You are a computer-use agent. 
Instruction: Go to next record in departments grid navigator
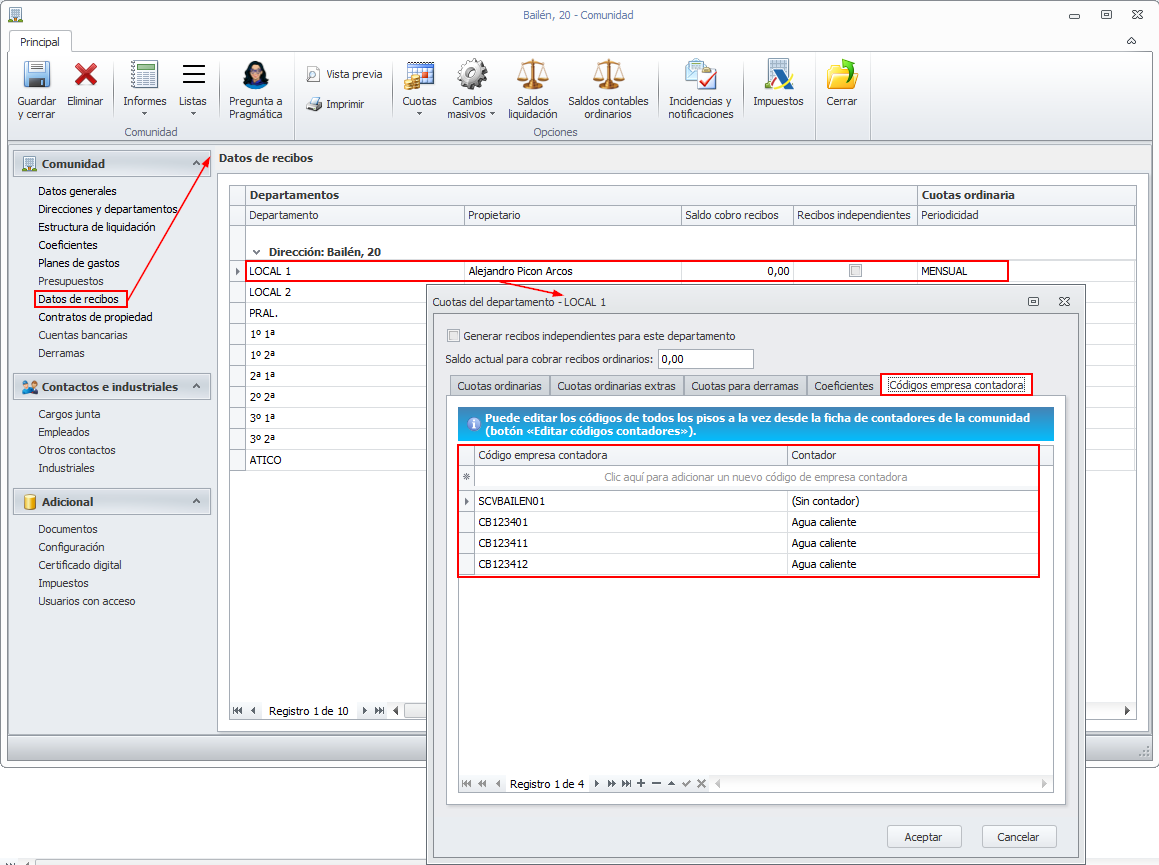tap(364, 710)
